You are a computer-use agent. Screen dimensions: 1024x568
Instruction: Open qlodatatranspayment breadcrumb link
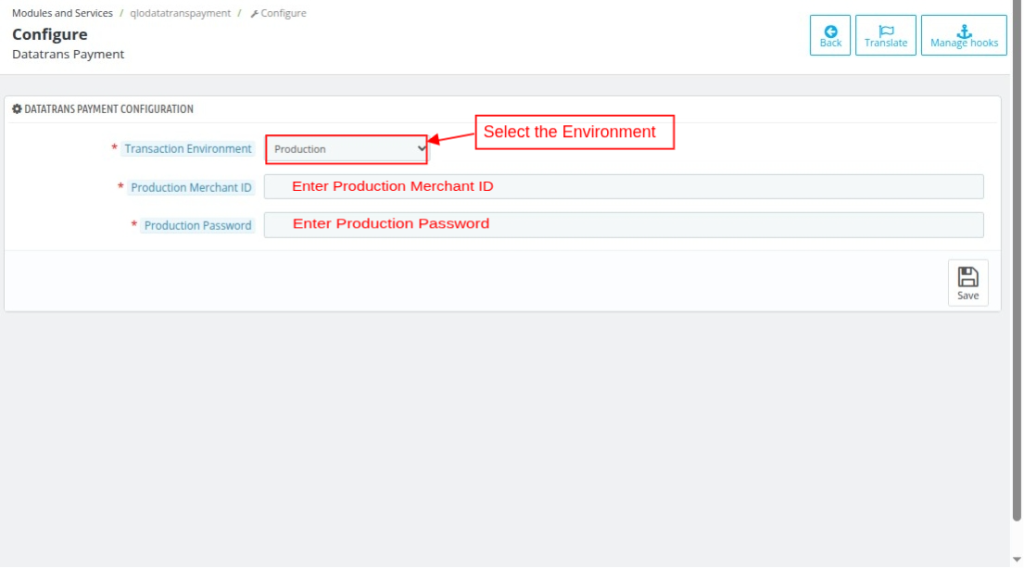pos(180,13)
